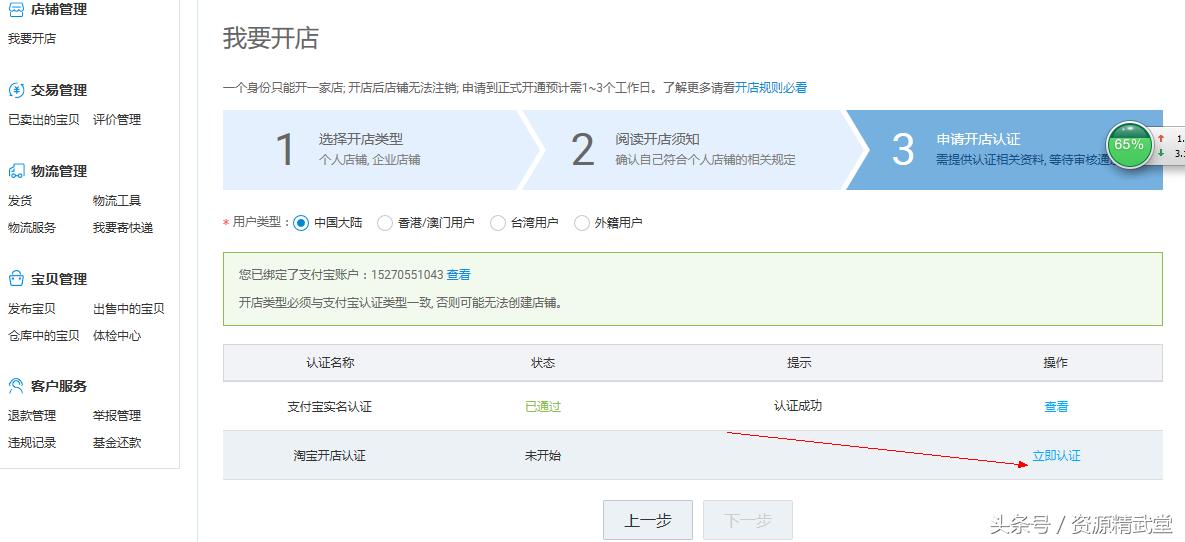Open 举报管理 in sidebar
The height and width of the screenshot is (542, 1185).
117,416
